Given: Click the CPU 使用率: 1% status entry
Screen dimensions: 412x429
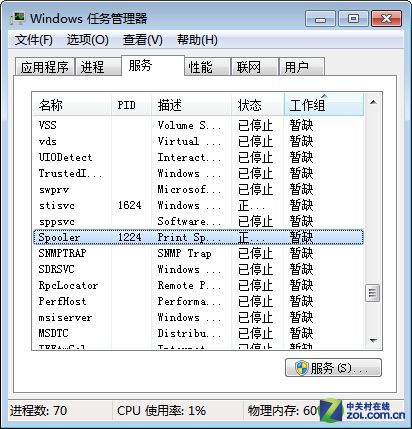Looking at the screenshot, I should click(161, 411).
